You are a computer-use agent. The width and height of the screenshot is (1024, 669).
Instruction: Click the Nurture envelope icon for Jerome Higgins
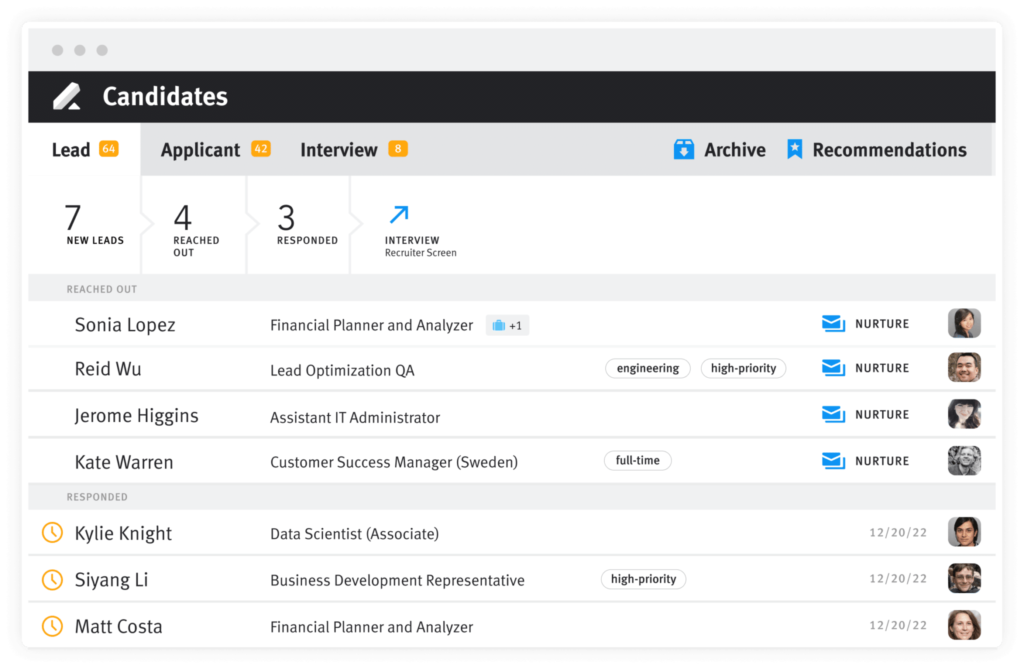tap(833, 414)
